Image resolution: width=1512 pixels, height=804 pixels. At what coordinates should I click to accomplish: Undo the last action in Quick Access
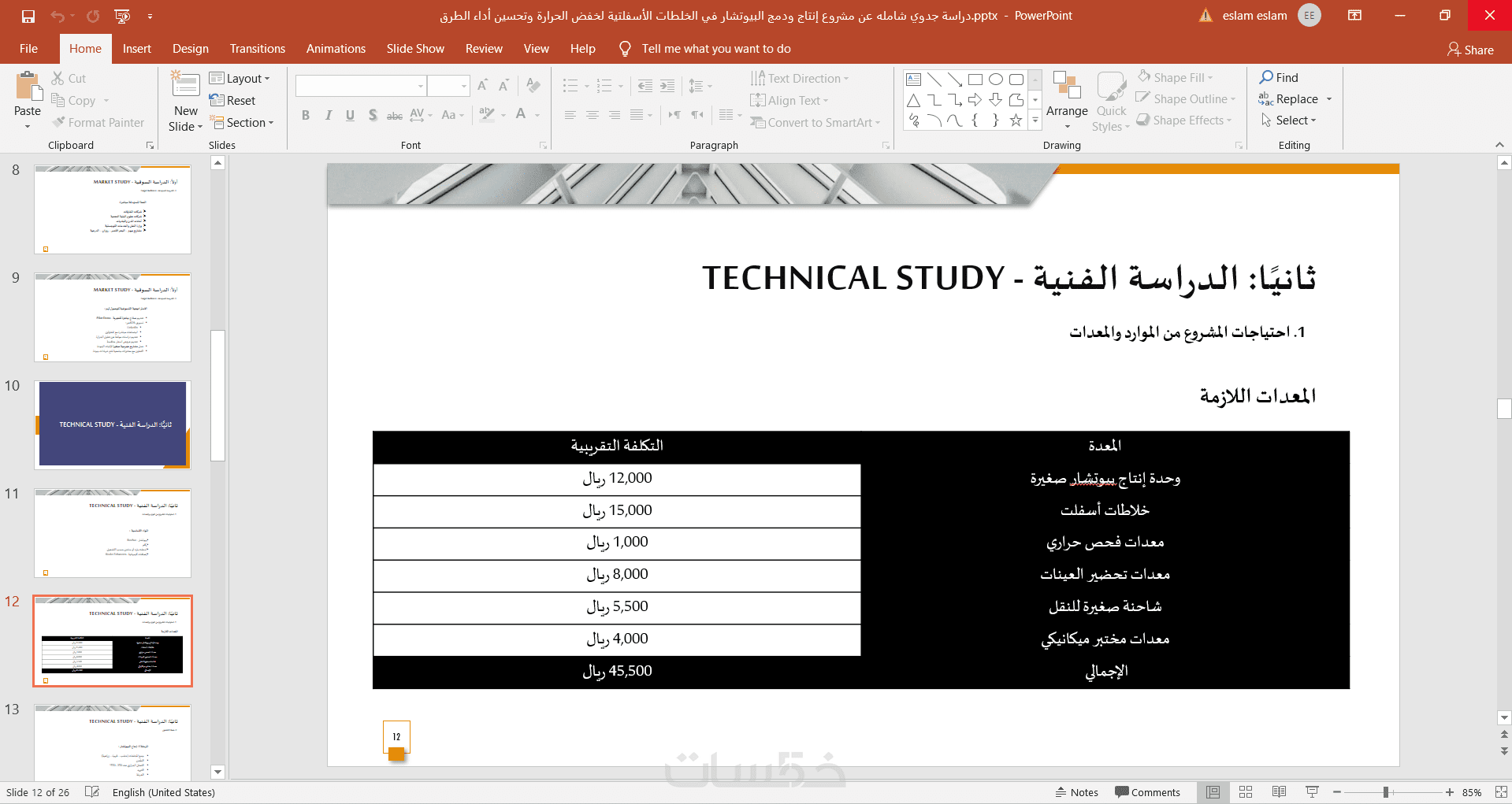[x=57, y=16]
